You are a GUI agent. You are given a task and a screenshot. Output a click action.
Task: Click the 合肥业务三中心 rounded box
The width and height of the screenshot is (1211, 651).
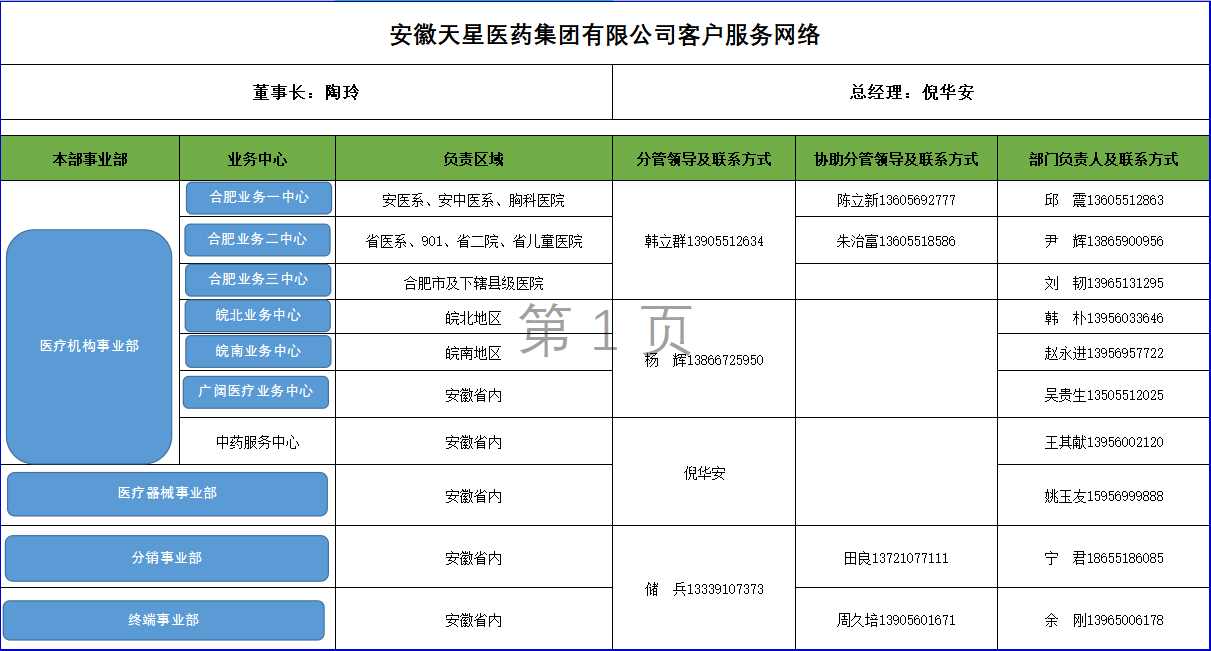coord(258,280)
